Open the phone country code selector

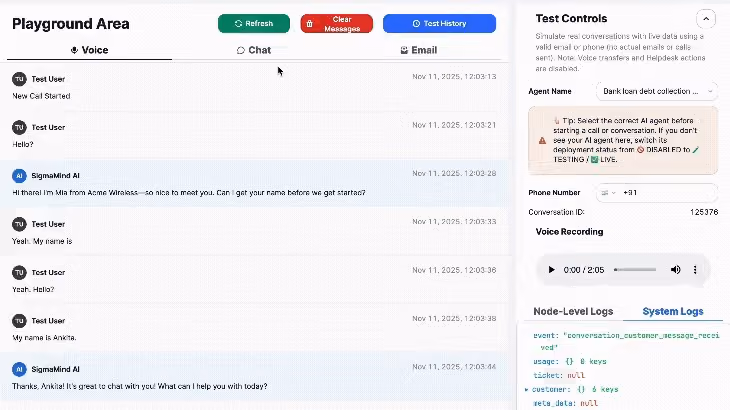[x=608, y=193]
